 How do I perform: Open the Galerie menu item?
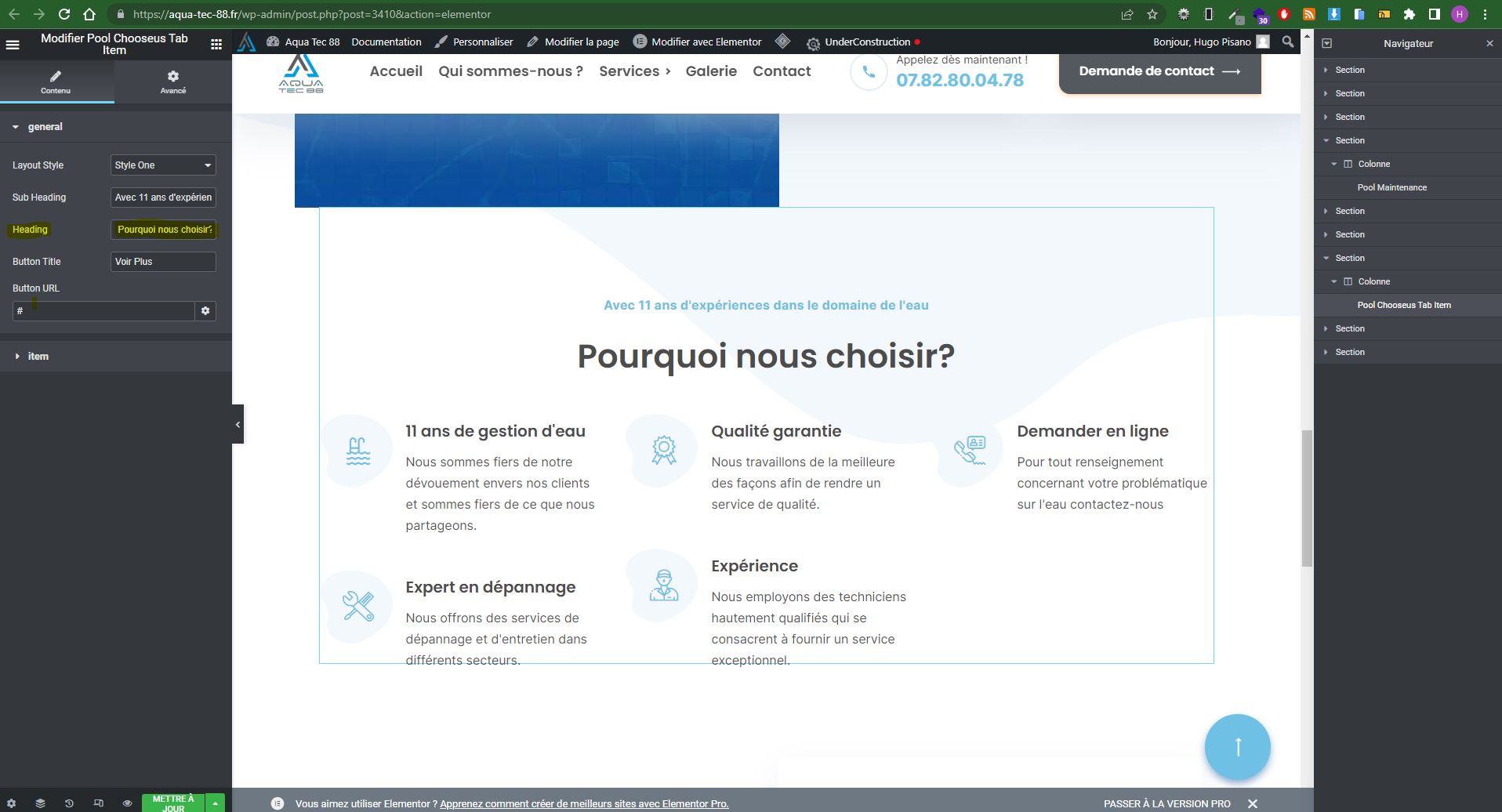[710, 71]
